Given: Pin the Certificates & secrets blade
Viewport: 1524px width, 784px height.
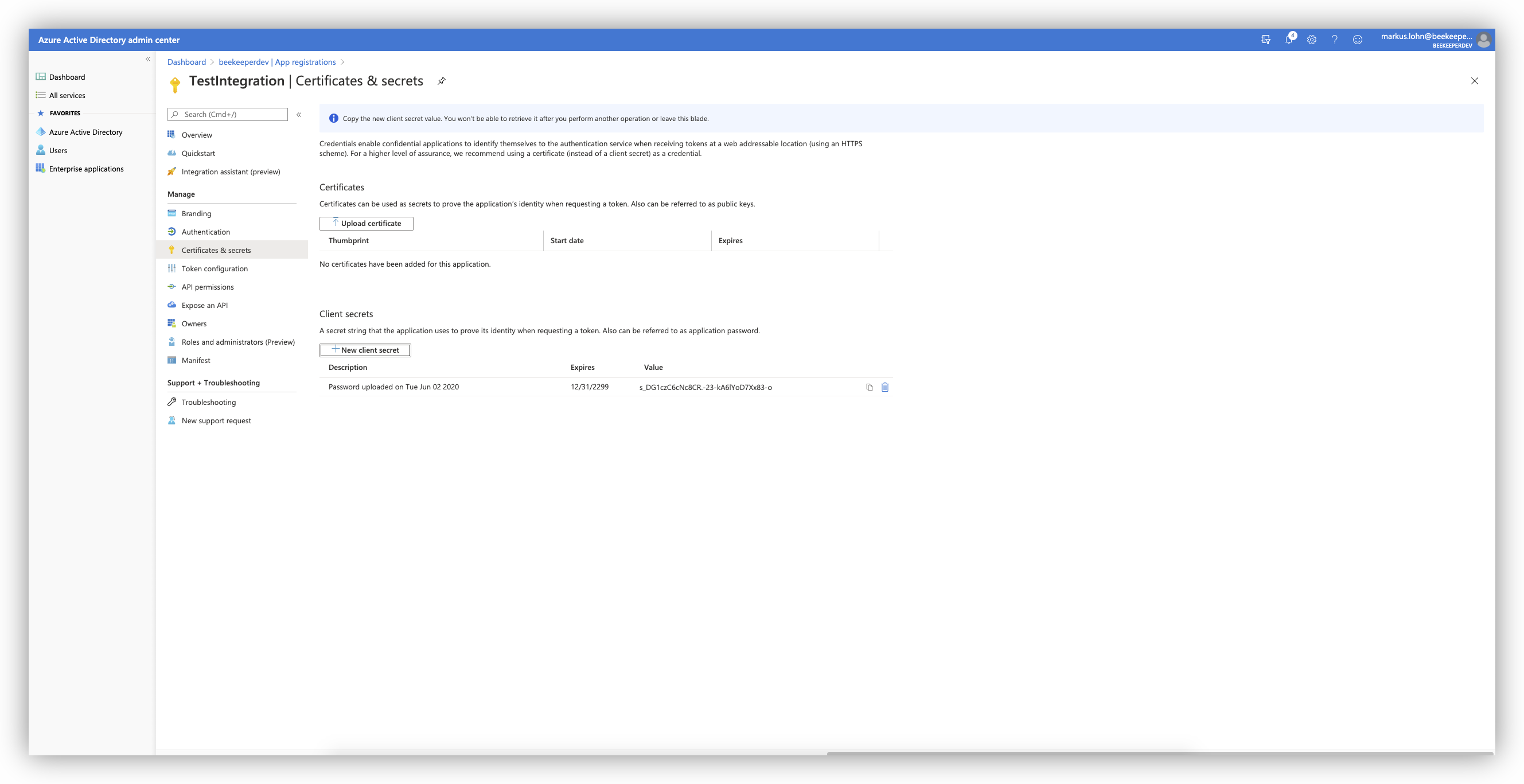Looking at the screenshot, I should 441,81.
